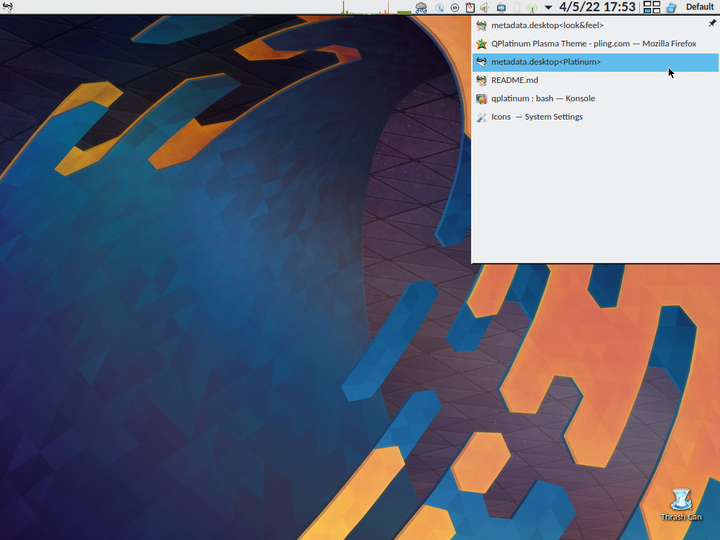
Task: Expand hidden system tray icons arrow
Action: click(548, 7)
